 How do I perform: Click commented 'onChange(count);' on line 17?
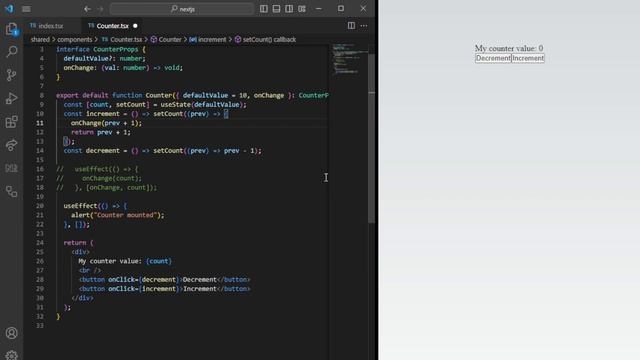coord(112,178)
